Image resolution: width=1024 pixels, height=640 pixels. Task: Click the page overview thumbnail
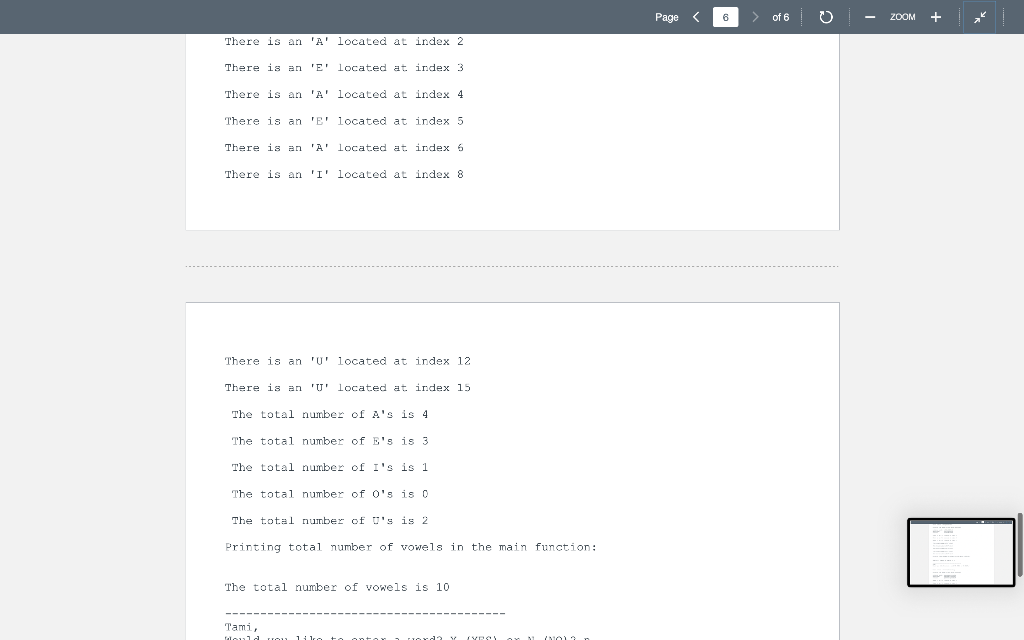coord(961,552)
